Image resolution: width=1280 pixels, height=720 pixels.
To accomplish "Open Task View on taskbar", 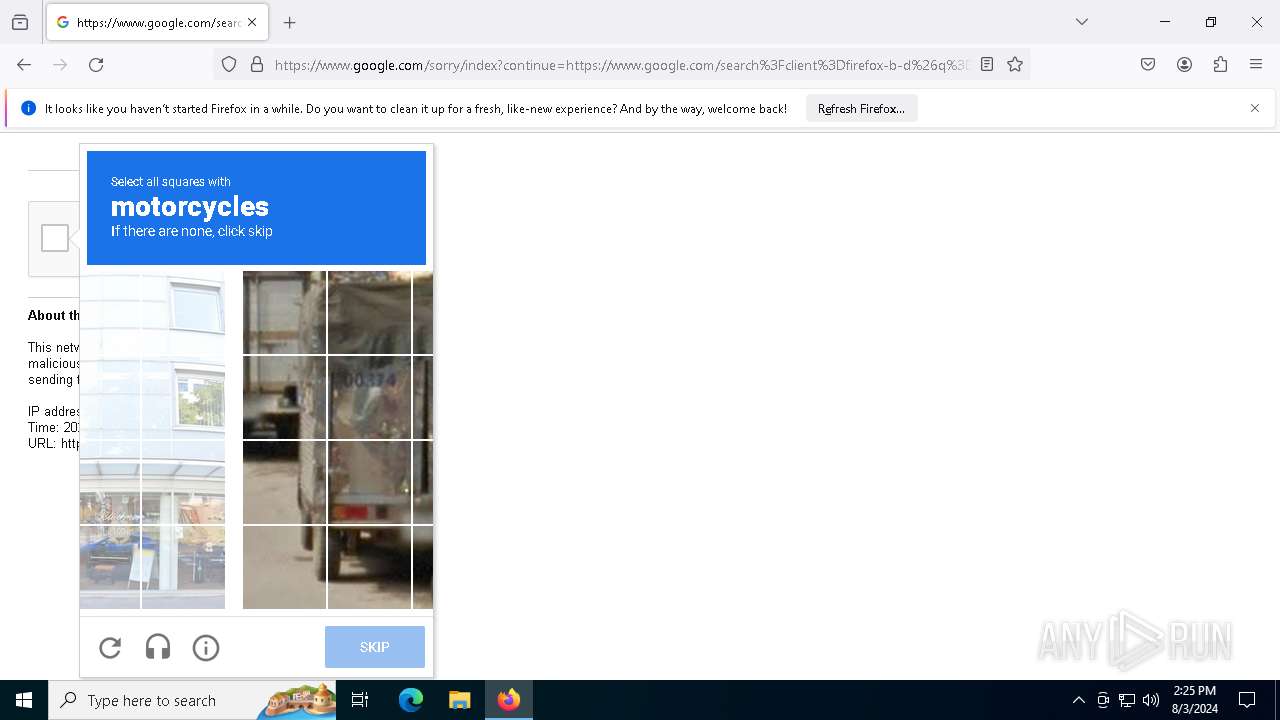I will click(360, 700).
